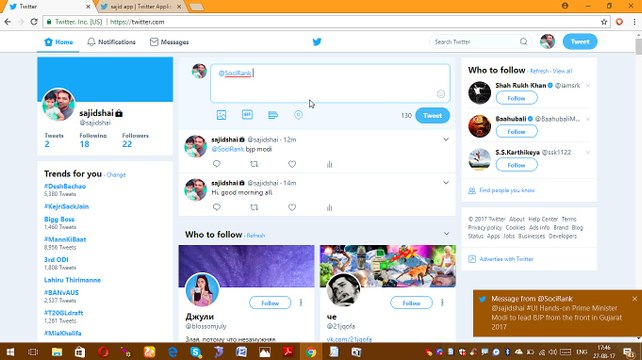Follow че @21jqofa
This screenshot has height=360, width=642.
click(411, 303)
